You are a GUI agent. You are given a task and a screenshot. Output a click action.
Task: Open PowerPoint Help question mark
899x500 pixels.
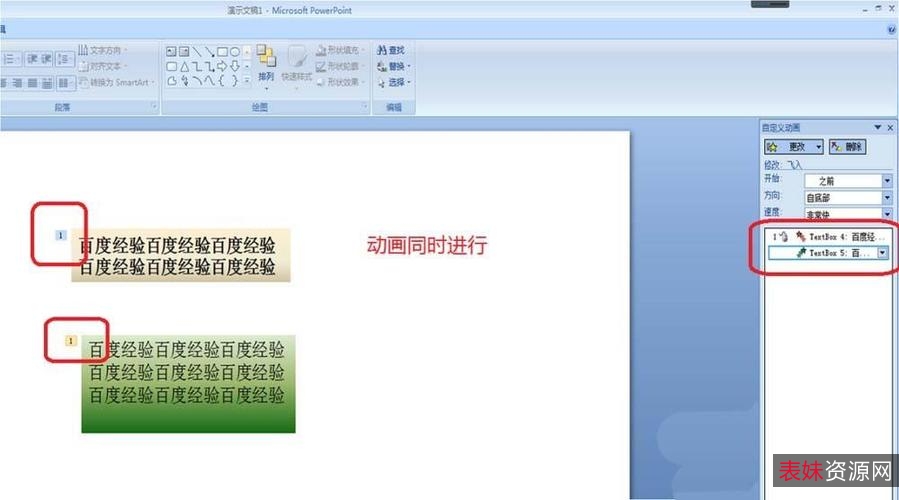click(892, 29)
